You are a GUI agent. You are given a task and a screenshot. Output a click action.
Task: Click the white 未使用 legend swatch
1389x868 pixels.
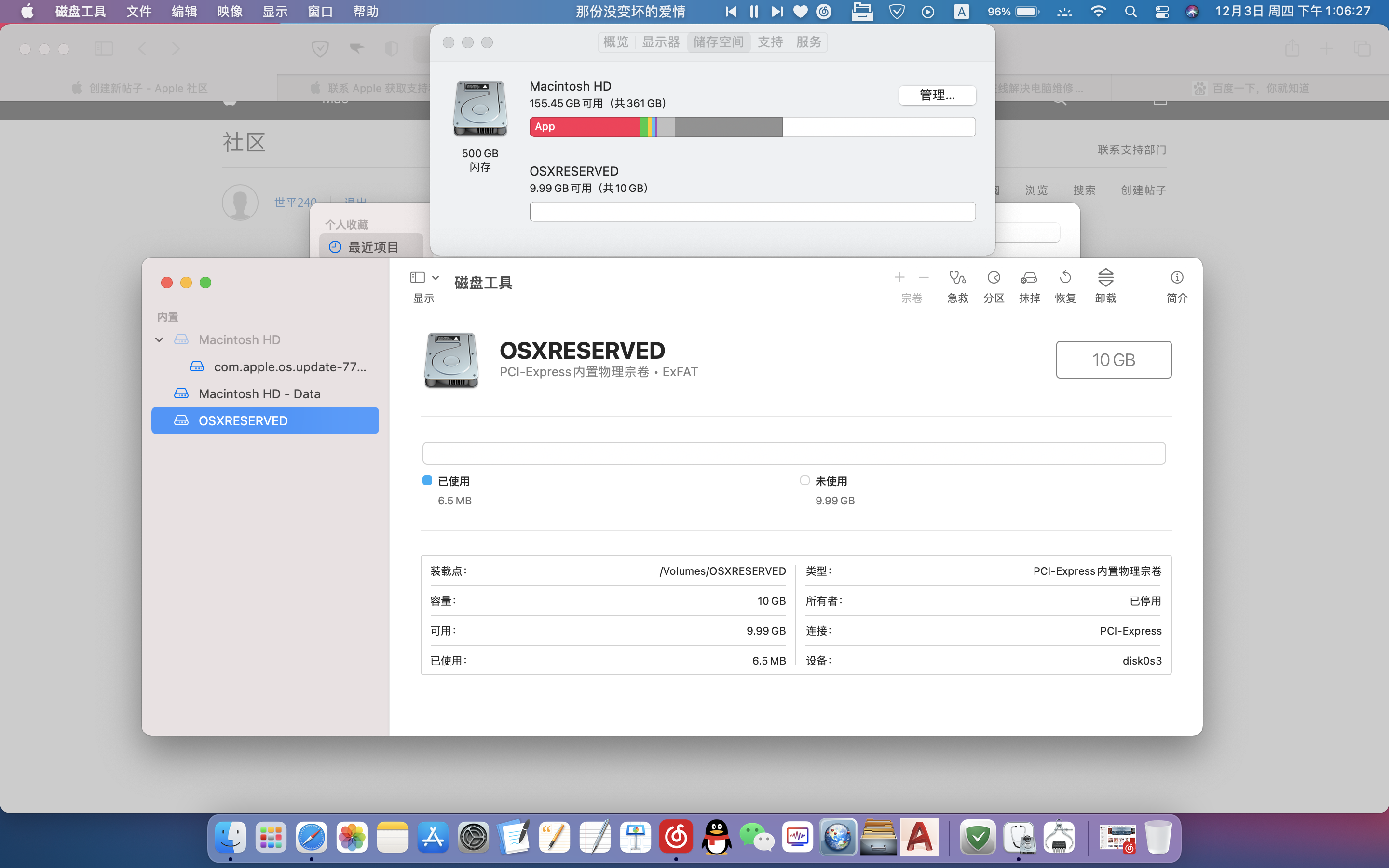click(x=804, y=480)
